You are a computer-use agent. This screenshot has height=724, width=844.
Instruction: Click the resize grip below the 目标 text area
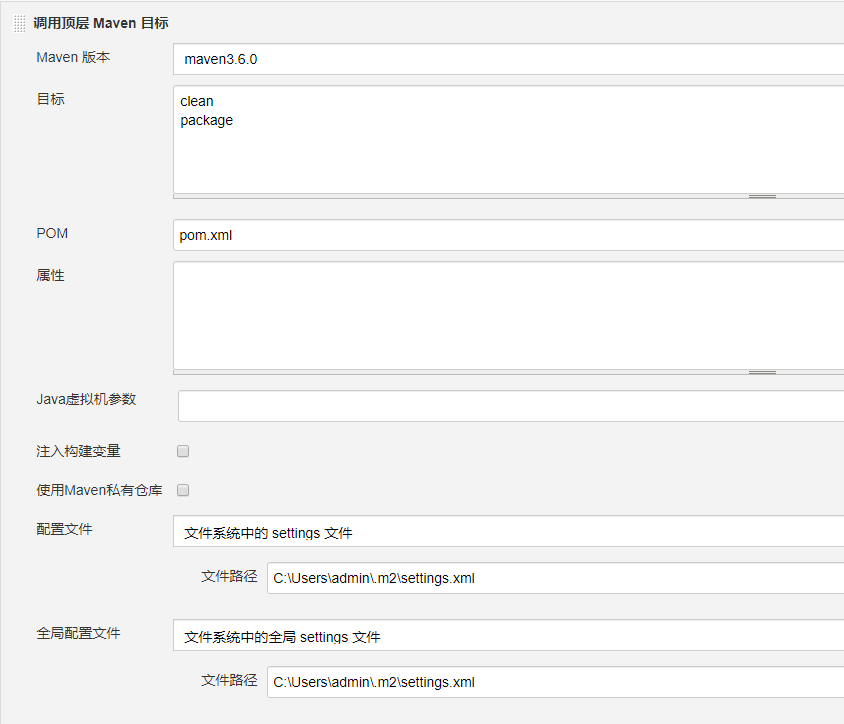tap(762, 196)
